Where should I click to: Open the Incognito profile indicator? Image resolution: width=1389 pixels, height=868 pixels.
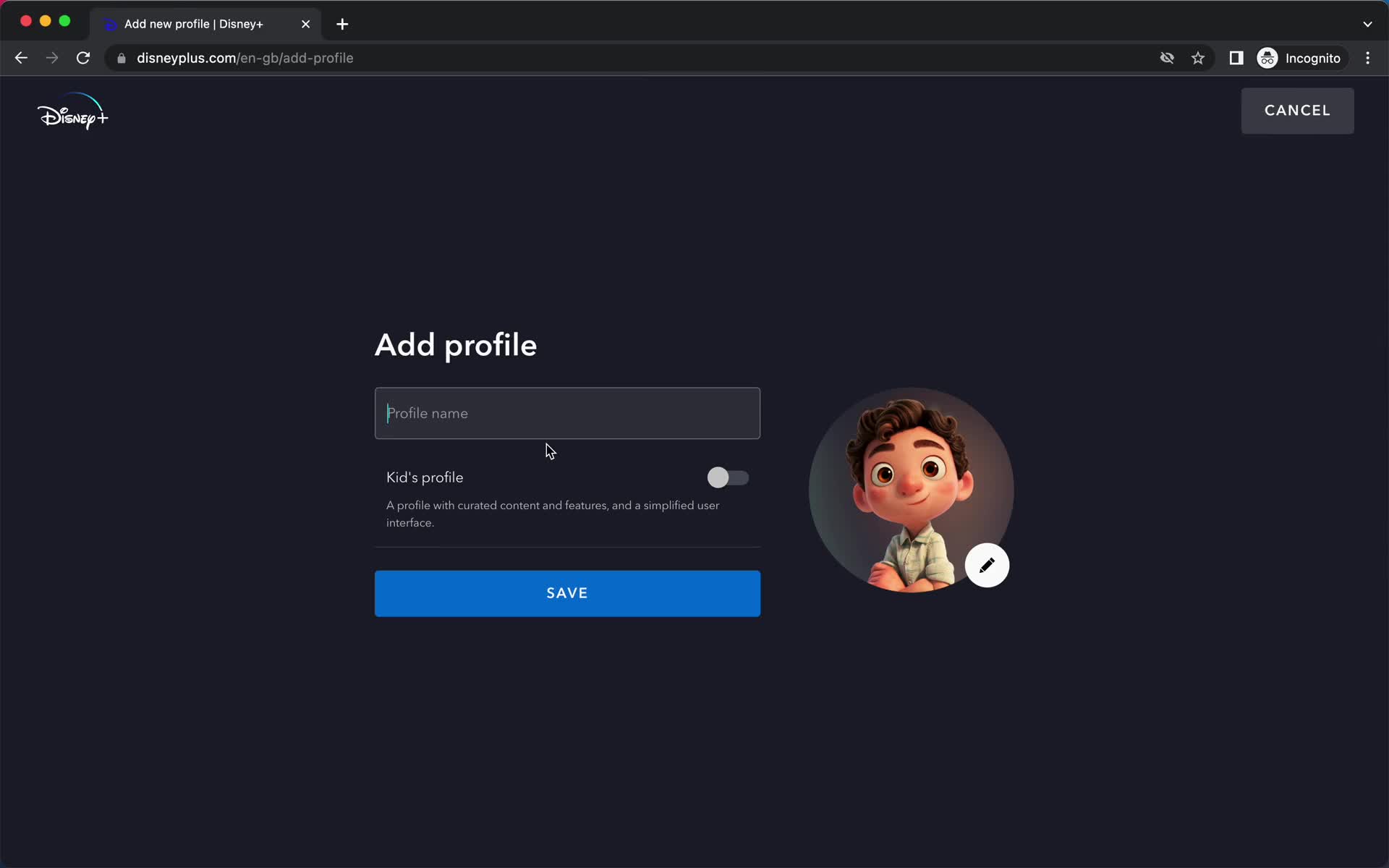pos(1300,58)
